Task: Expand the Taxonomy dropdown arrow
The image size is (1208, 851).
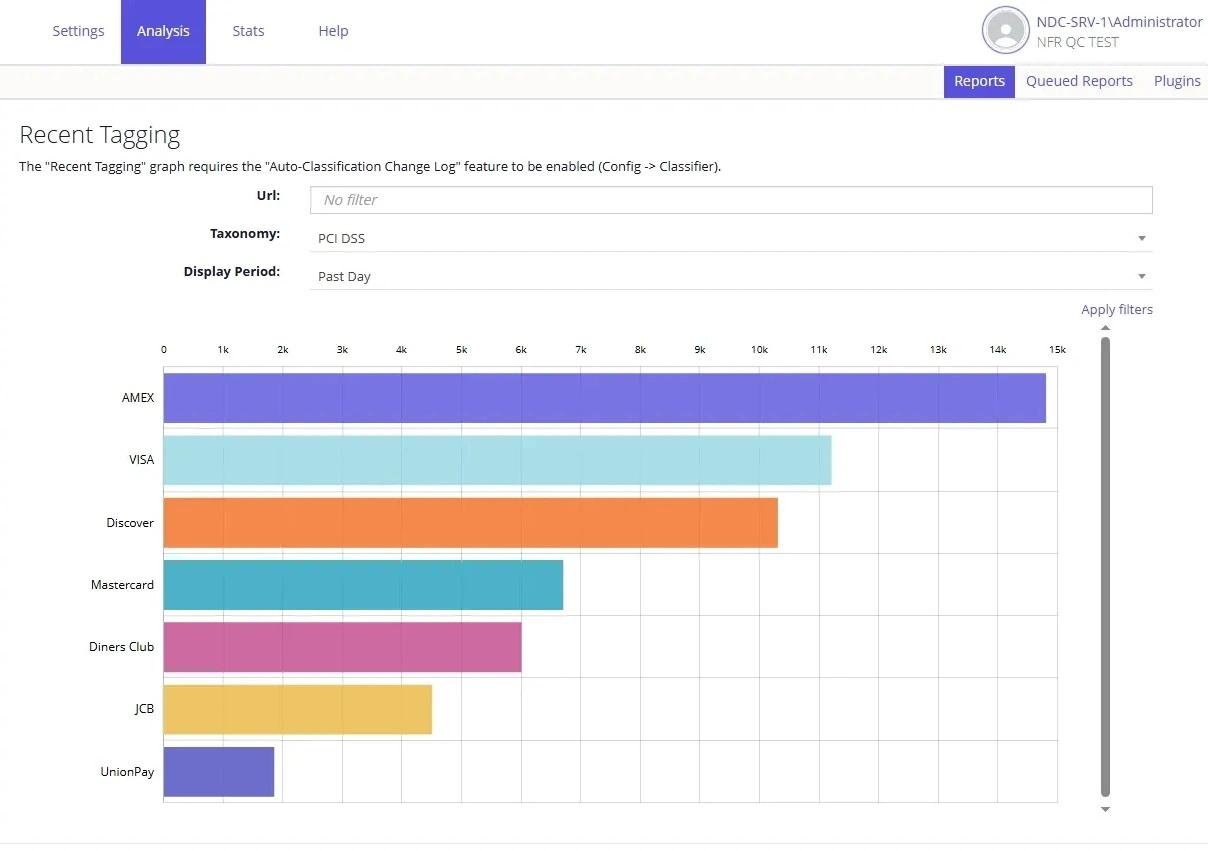Action: [1141, 239]
